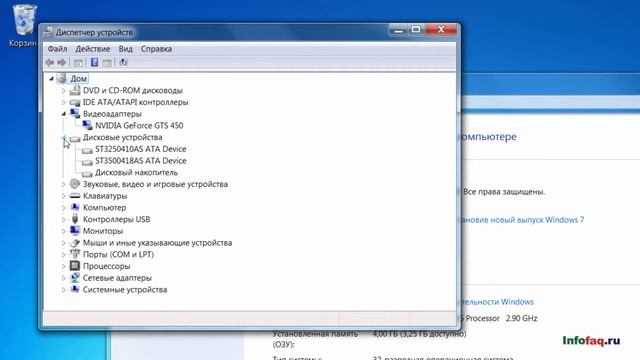
Task: Click the Help toolbar icon with question mark
Action: point(94,62)
